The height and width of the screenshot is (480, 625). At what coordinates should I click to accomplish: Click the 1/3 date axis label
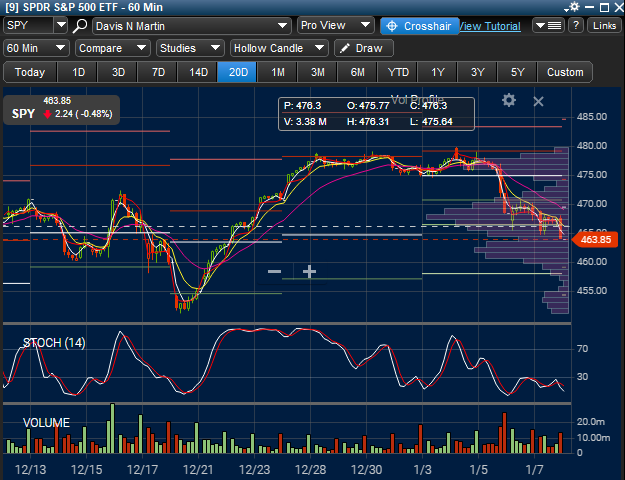pyautogui.click(x=423, y=470)
